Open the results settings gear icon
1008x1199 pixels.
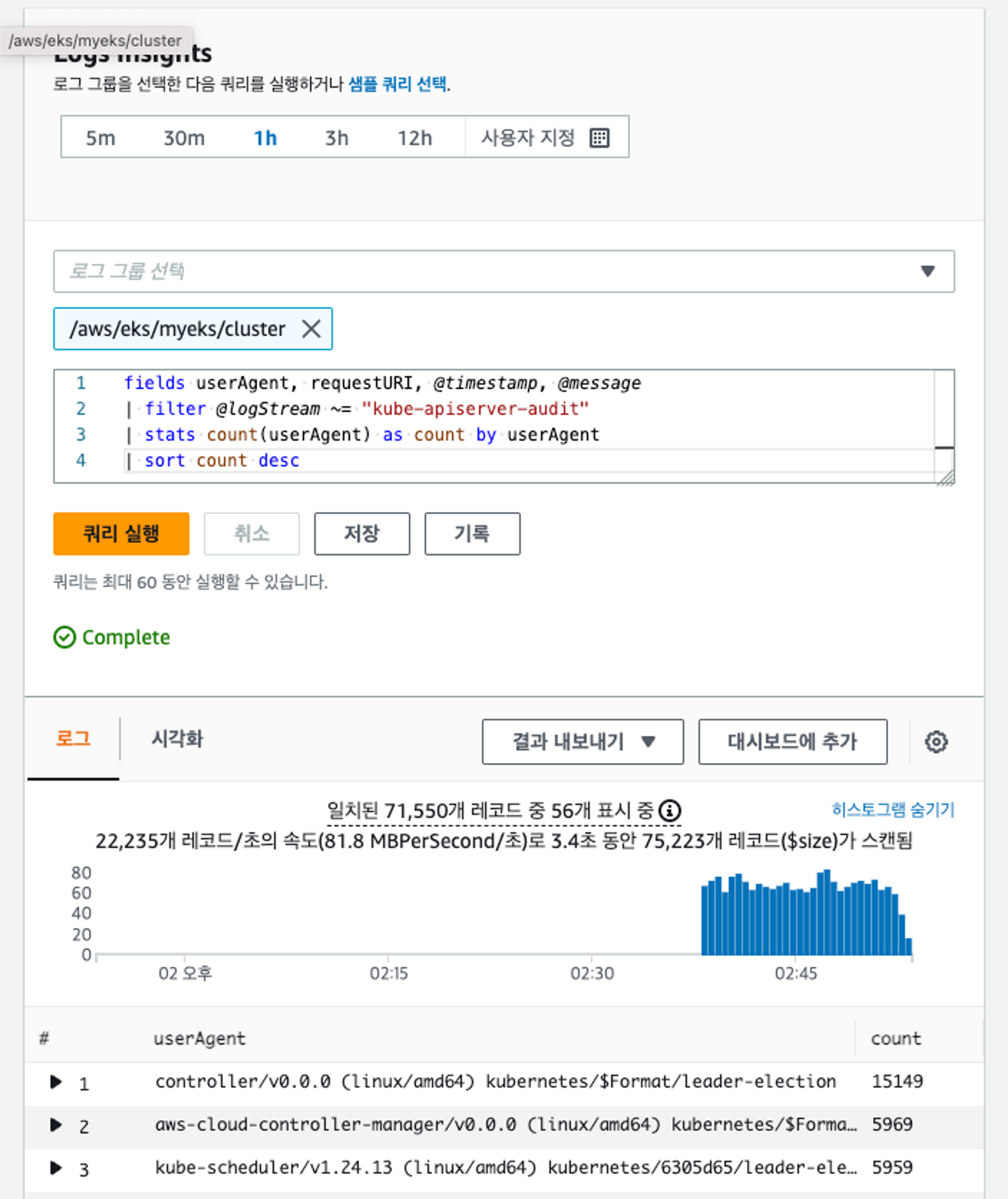pos(935,742)
